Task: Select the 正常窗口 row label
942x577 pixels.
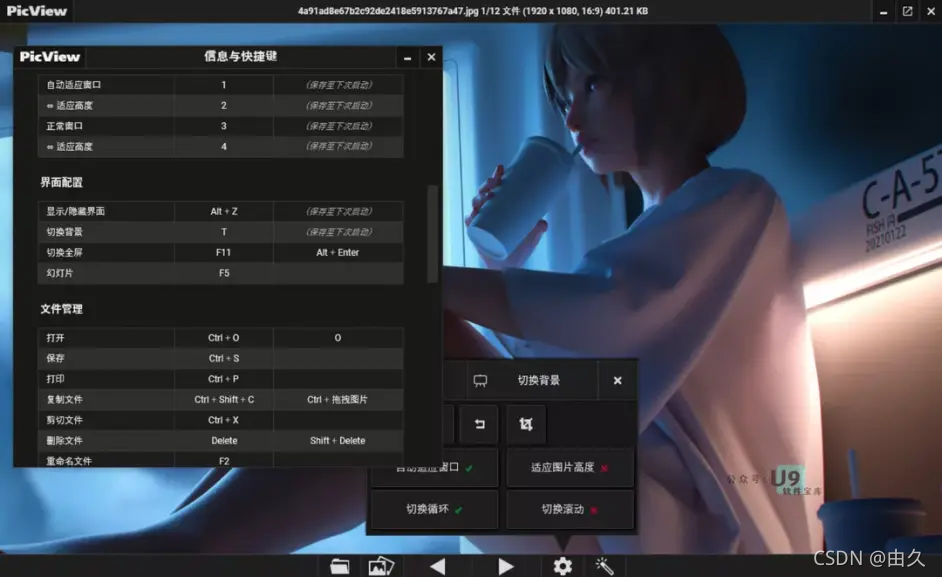Action: [x=65, y=126]
